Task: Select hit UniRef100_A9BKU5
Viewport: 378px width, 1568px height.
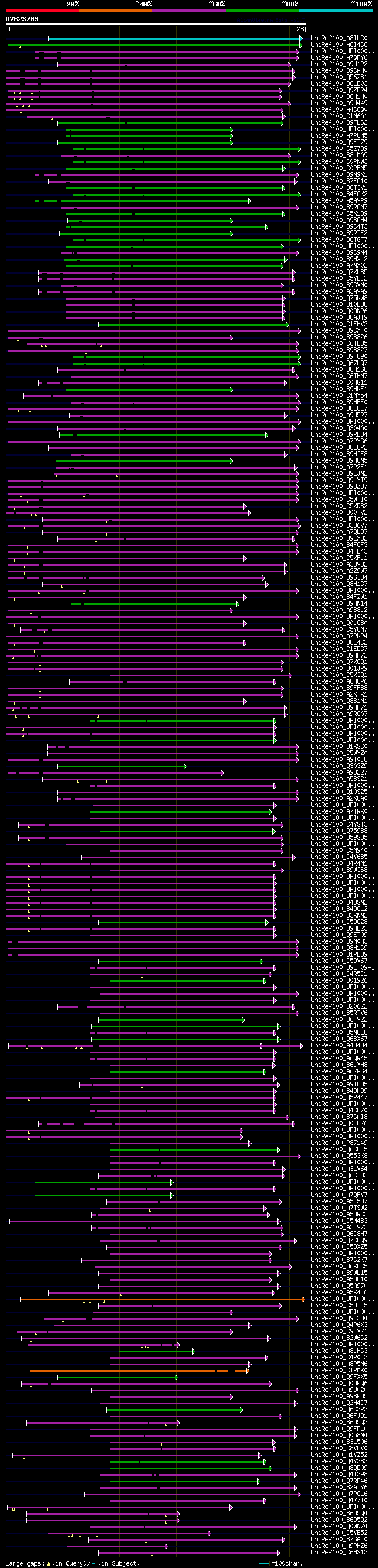Action: point(339,1396)
